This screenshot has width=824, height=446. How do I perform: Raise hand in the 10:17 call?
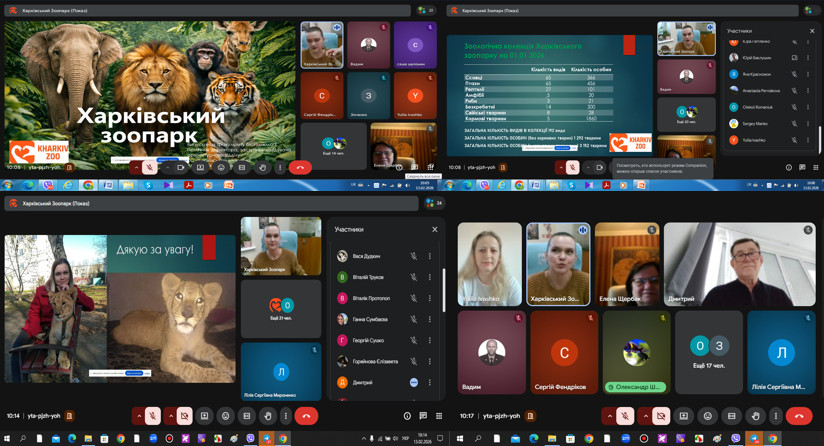[x=755, y=416]
